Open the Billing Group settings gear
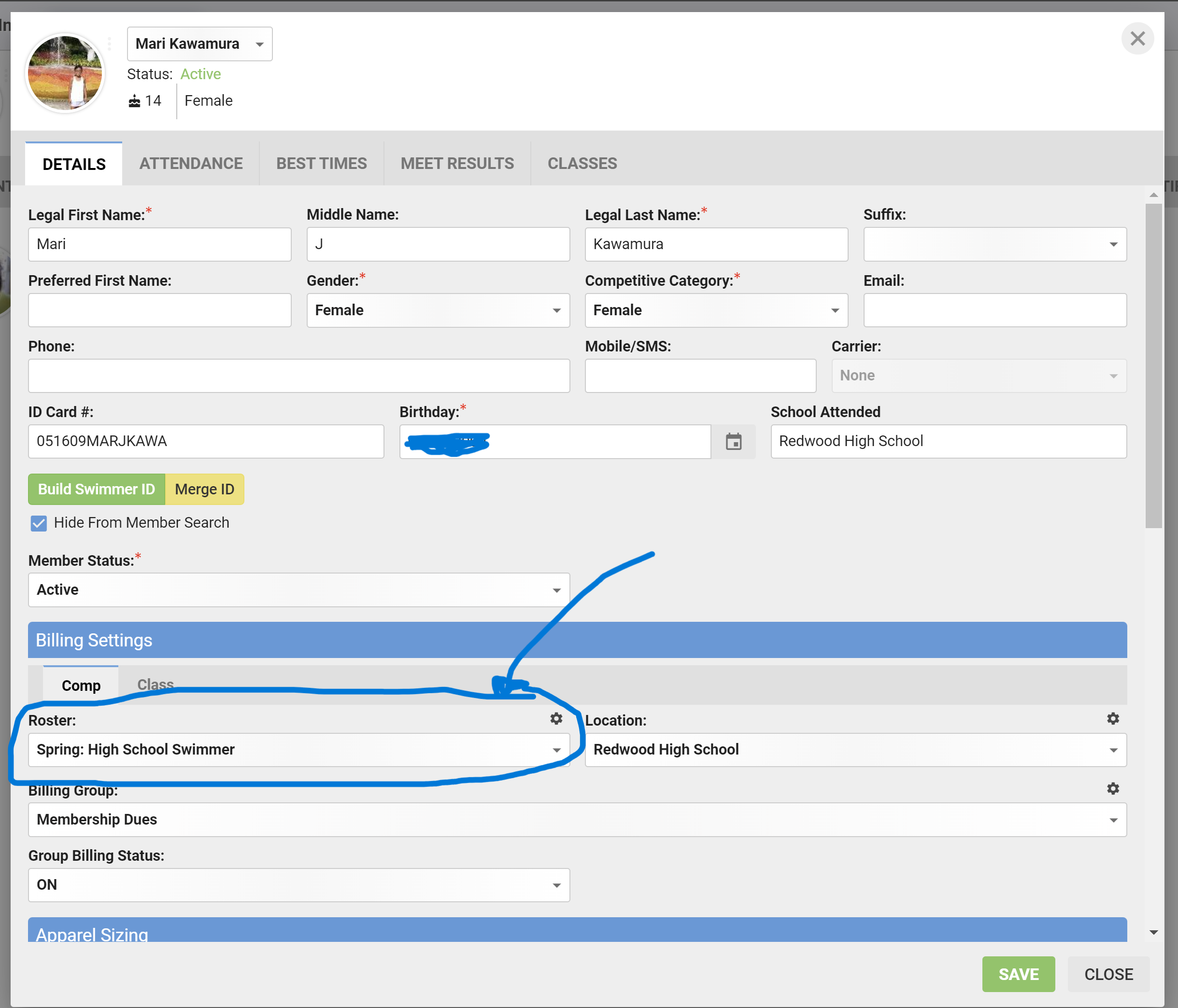The height and width of the screenshot is (1008, 1178). [x=1113, y=789]
